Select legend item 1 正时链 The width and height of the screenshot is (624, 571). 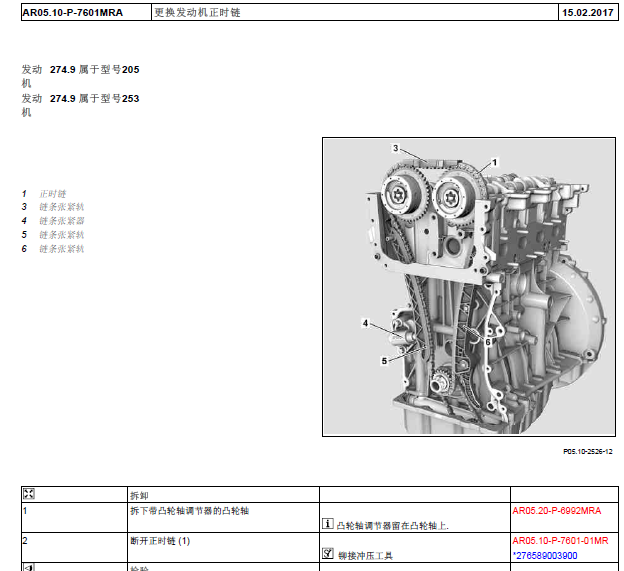point(44,194)
